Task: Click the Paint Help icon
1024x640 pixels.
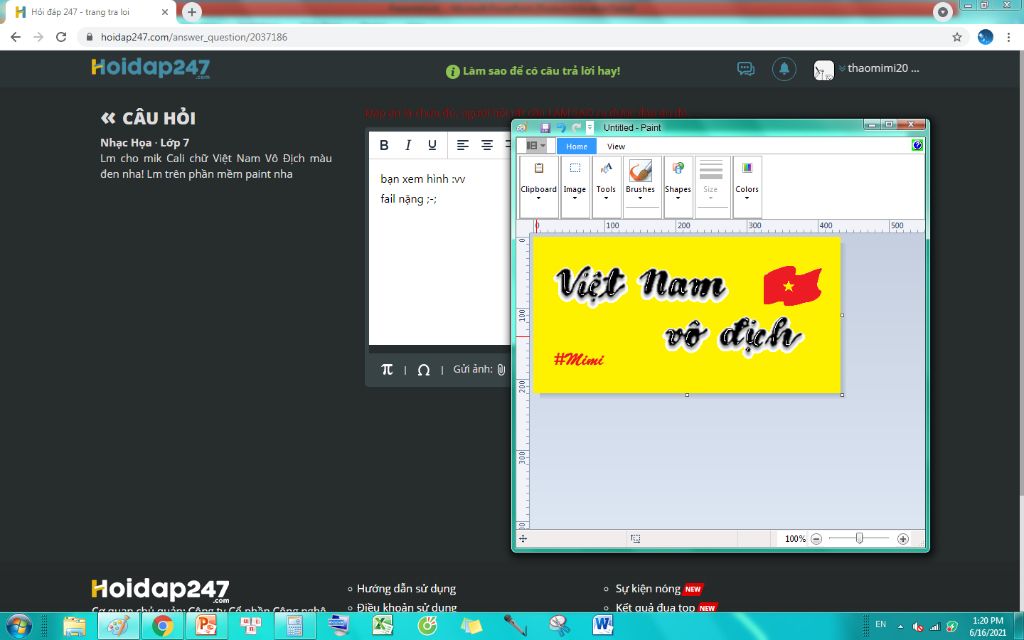Action: (917, 145)
